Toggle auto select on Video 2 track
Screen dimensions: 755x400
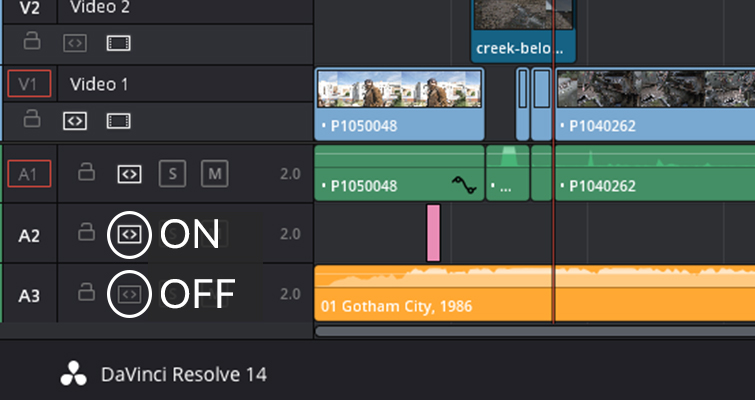[75, 43]
